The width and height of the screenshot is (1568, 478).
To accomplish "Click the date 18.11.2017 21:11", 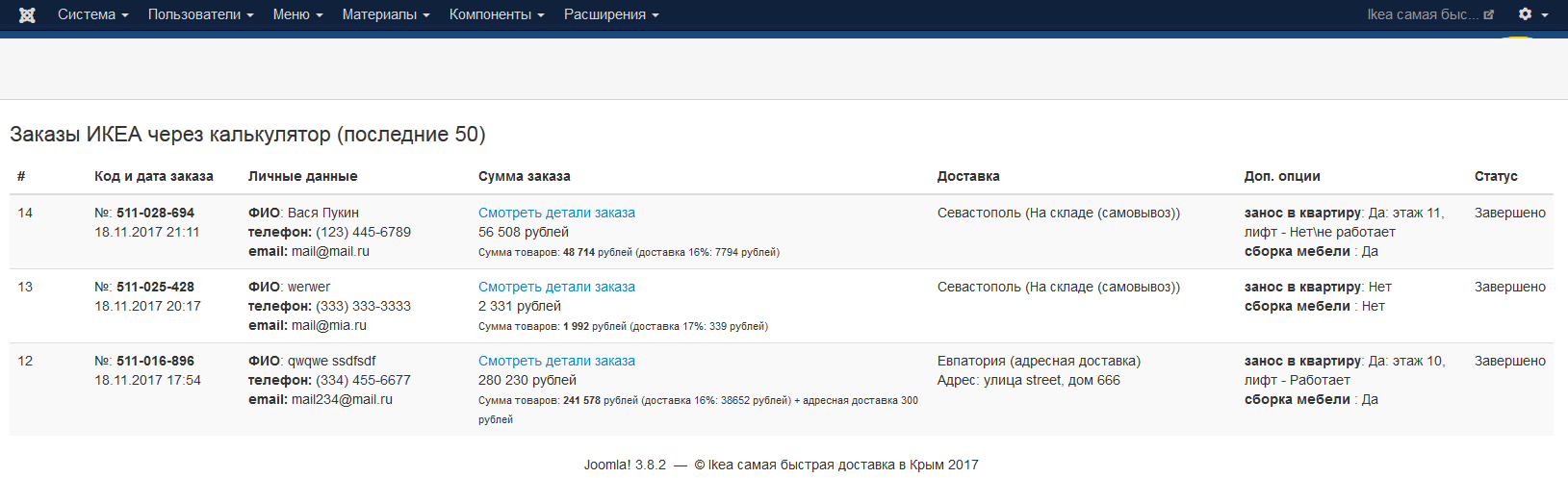I will tap(147, 232).
